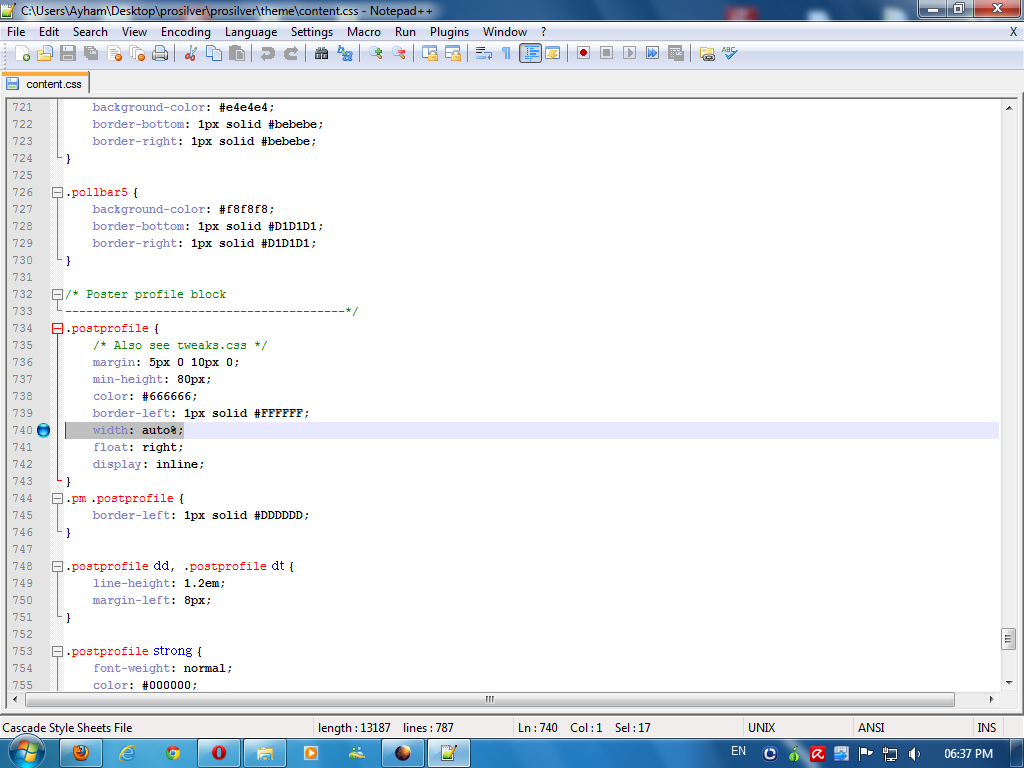Viewport: 1024px width, 768px height.
Task: Start macro recording with the red record icon
Action: 583,53
